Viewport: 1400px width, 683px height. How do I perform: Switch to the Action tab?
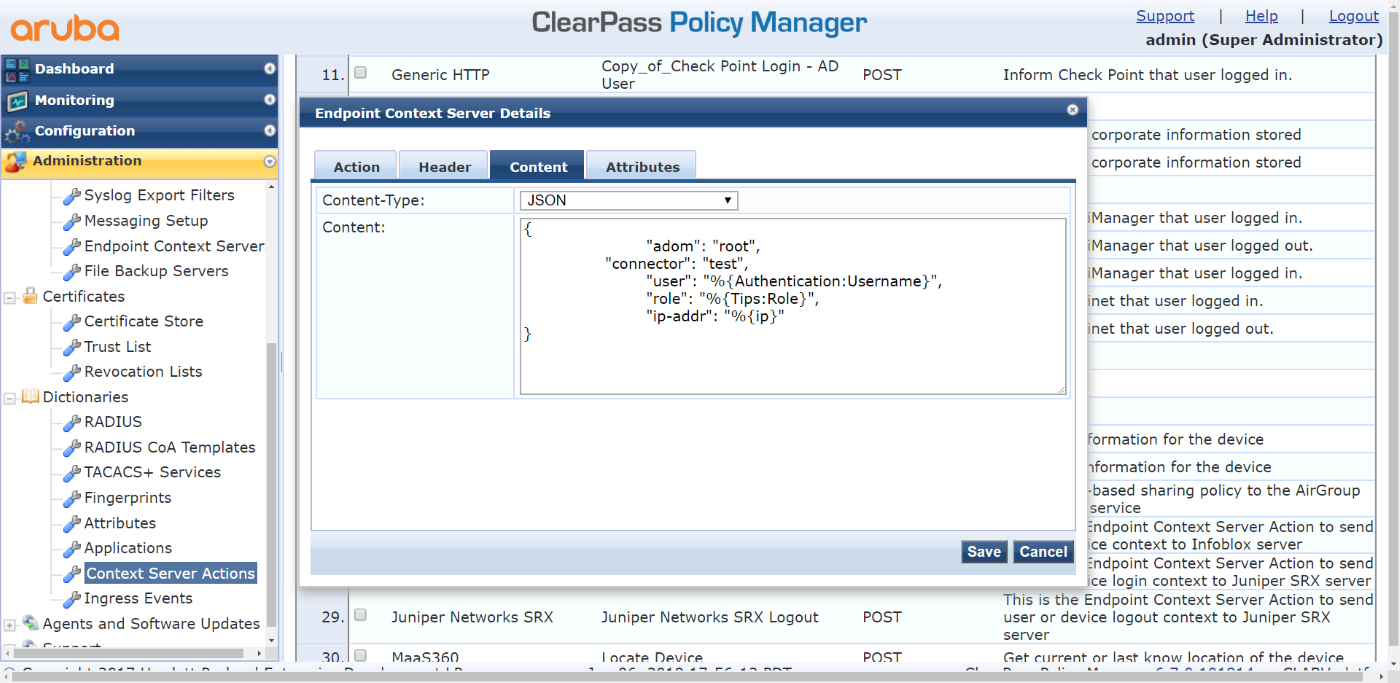(x=356, y=166)
